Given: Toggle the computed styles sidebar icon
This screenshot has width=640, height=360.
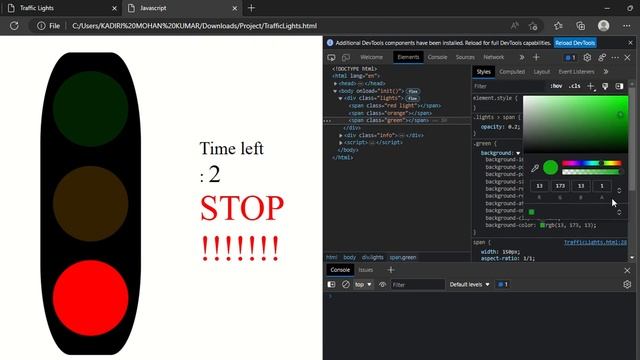Looking at the screenshot, I should pyautogui.click(x=619, y=86).
